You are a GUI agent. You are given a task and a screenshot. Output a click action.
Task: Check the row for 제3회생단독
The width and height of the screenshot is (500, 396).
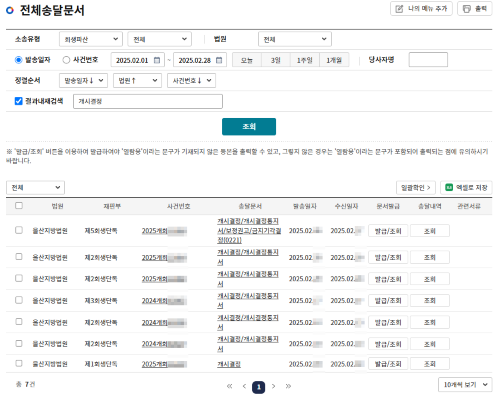click(19, 300)
